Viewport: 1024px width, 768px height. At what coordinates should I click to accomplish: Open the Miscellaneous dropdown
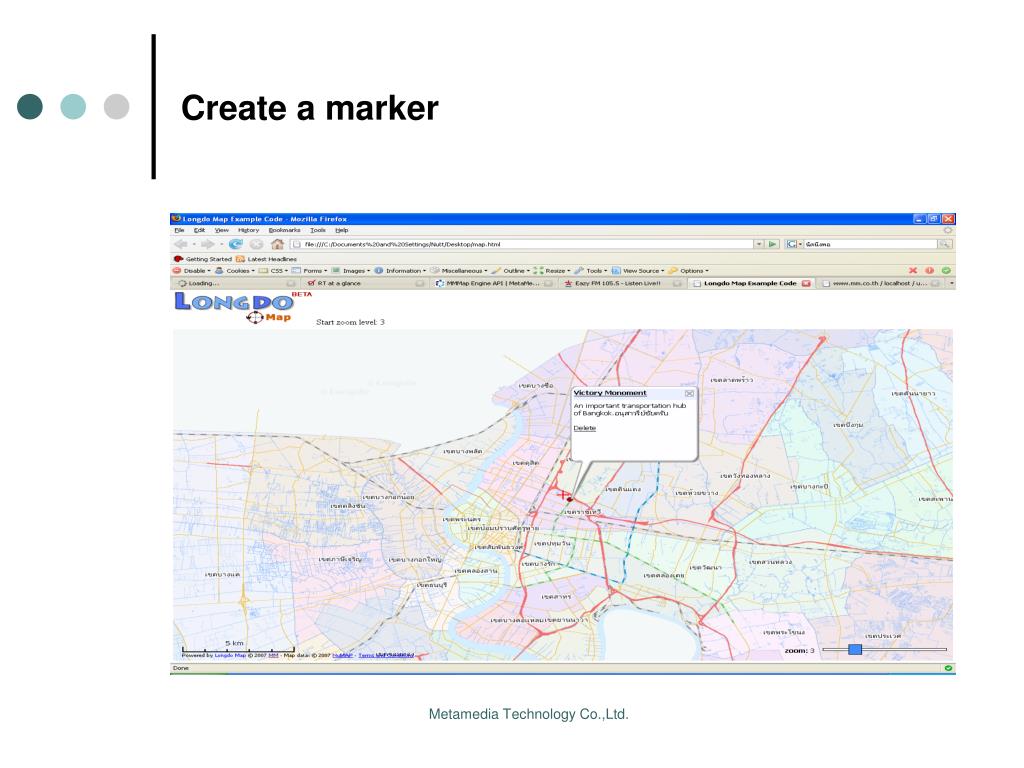pyautogui.click(x=459, y=270)
